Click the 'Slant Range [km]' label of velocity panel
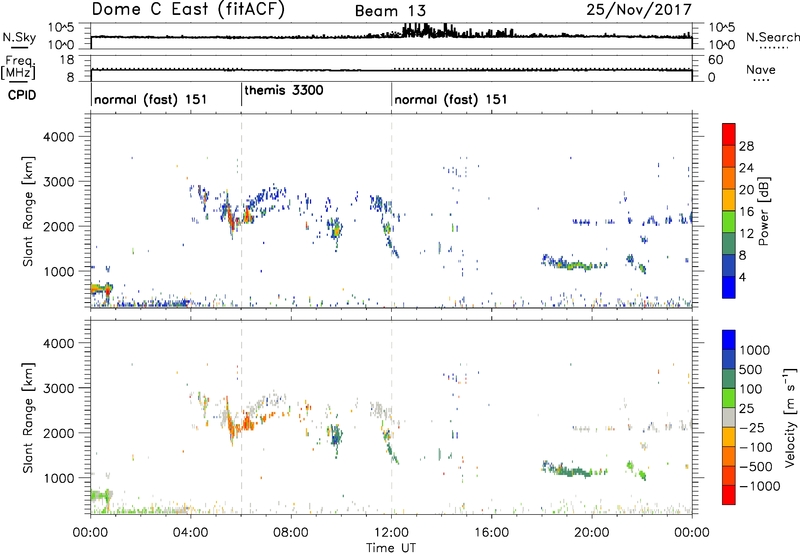 [28, 417]
